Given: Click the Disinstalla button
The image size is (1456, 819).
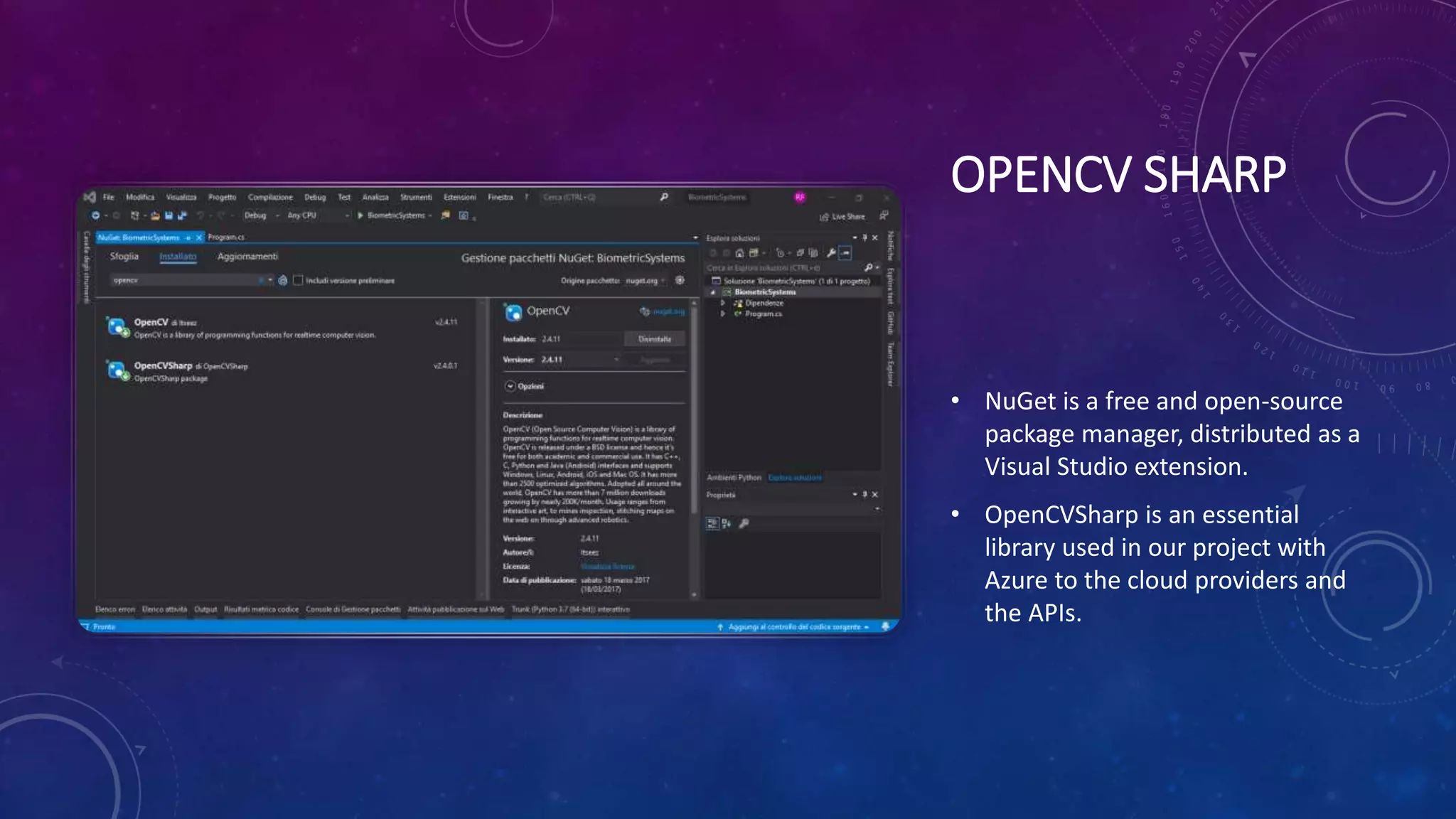Looking at the screenshot, I should coord(655,339).
